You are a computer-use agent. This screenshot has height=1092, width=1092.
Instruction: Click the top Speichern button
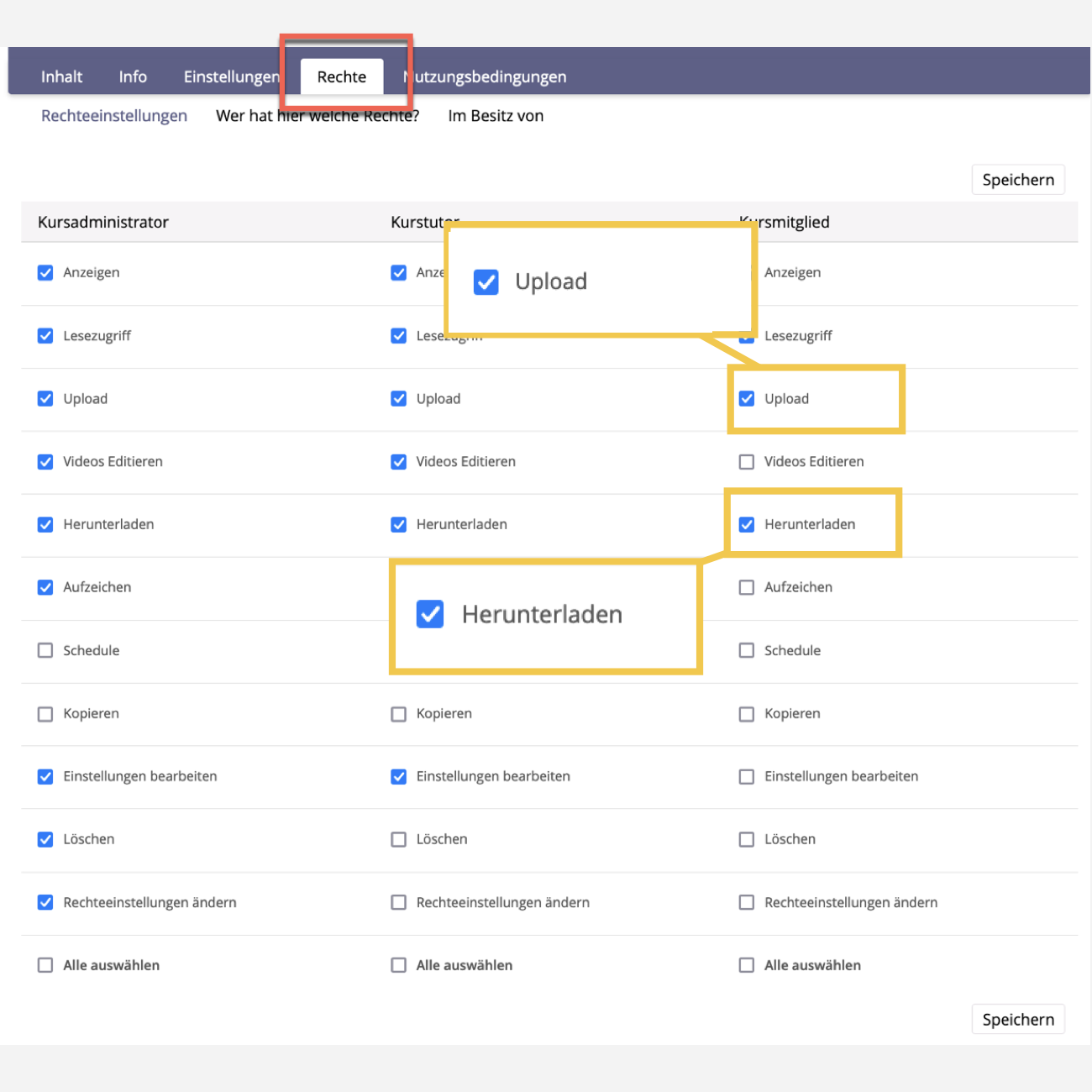pyautogui.click(x=1017, y=180)
